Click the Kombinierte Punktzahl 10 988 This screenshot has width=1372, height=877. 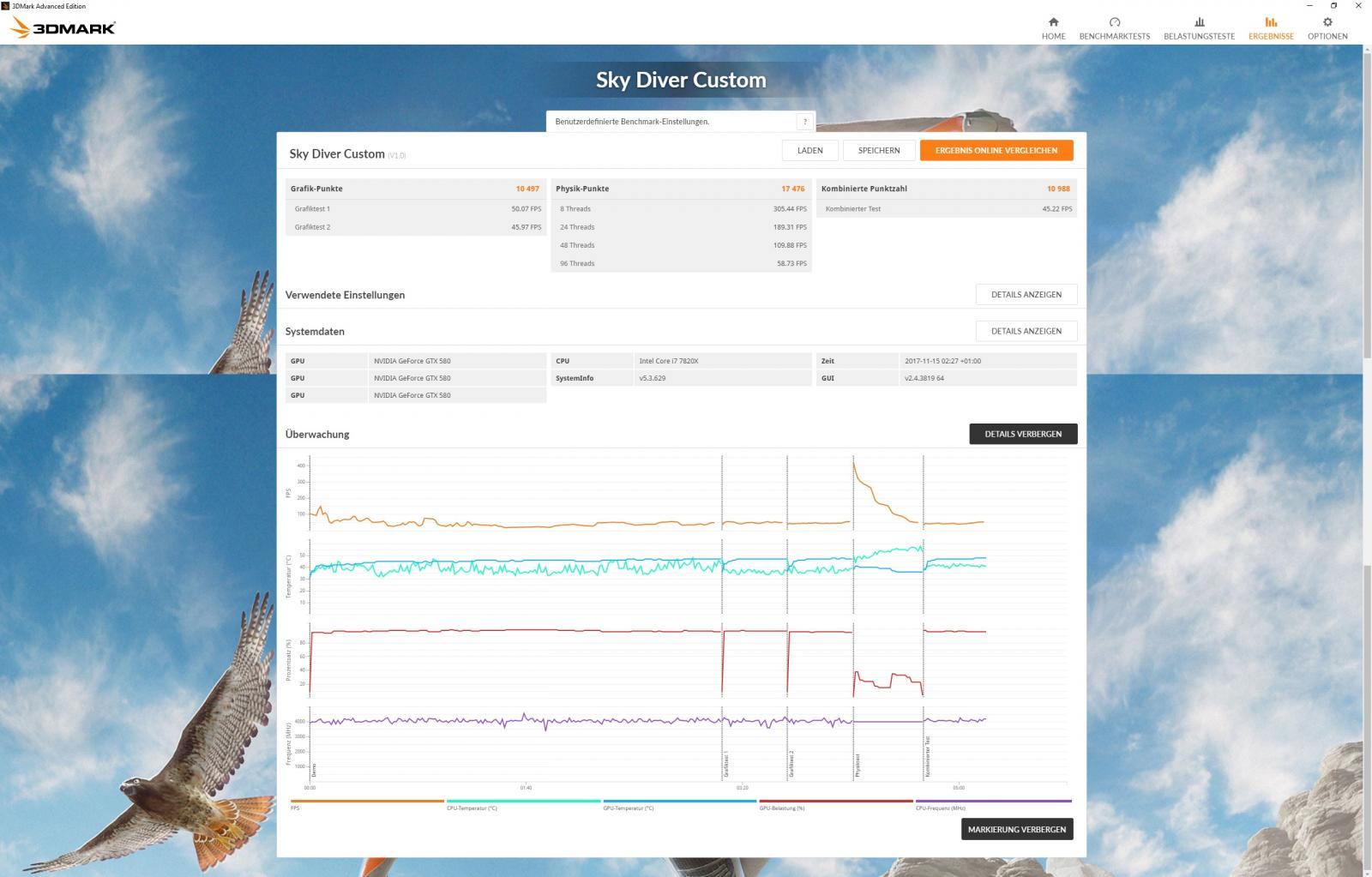point(1058,189)
